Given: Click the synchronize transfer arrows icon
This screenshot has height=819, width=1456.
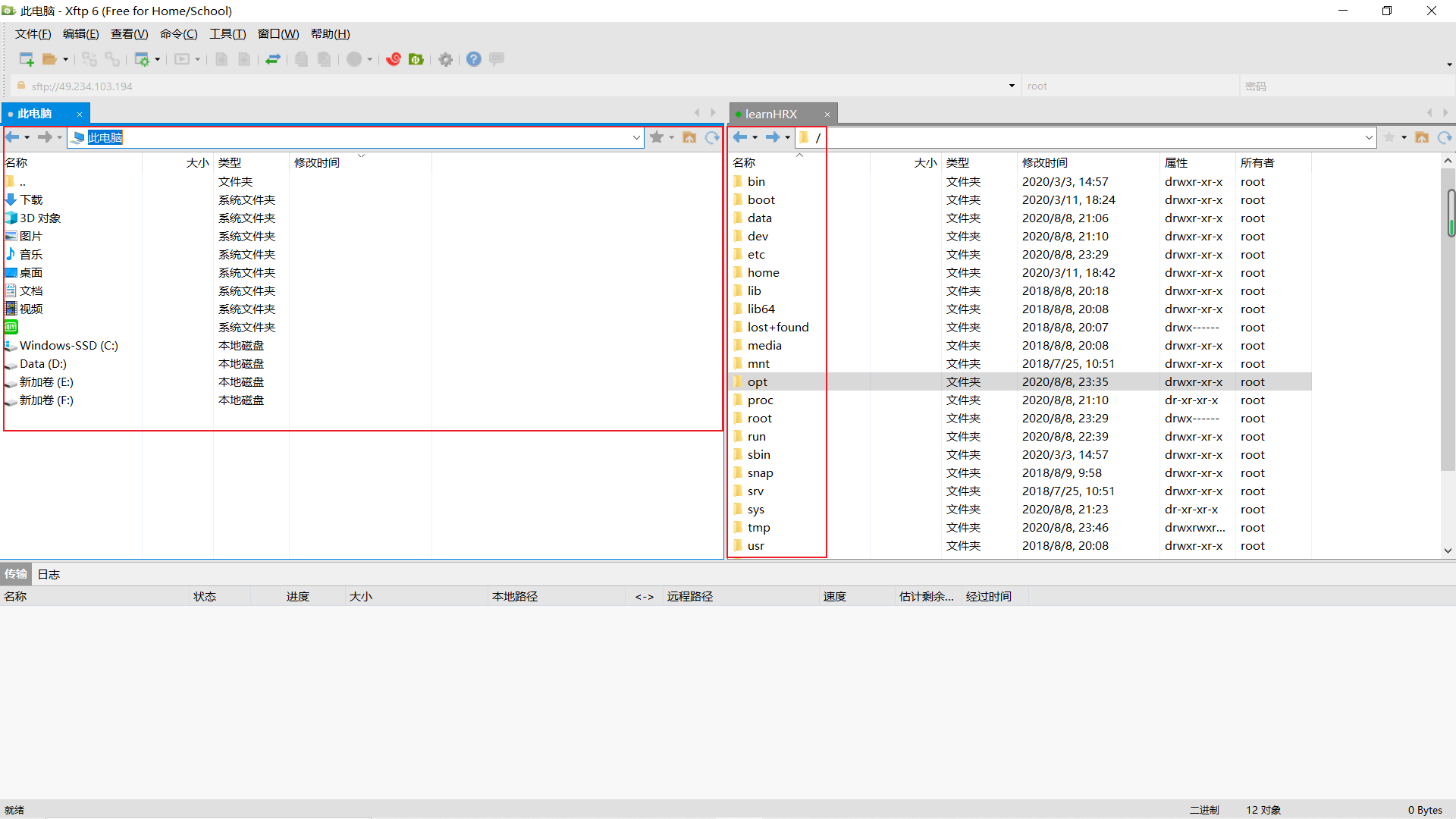Looking at the screenshot, I should click(x=273, y=59).
